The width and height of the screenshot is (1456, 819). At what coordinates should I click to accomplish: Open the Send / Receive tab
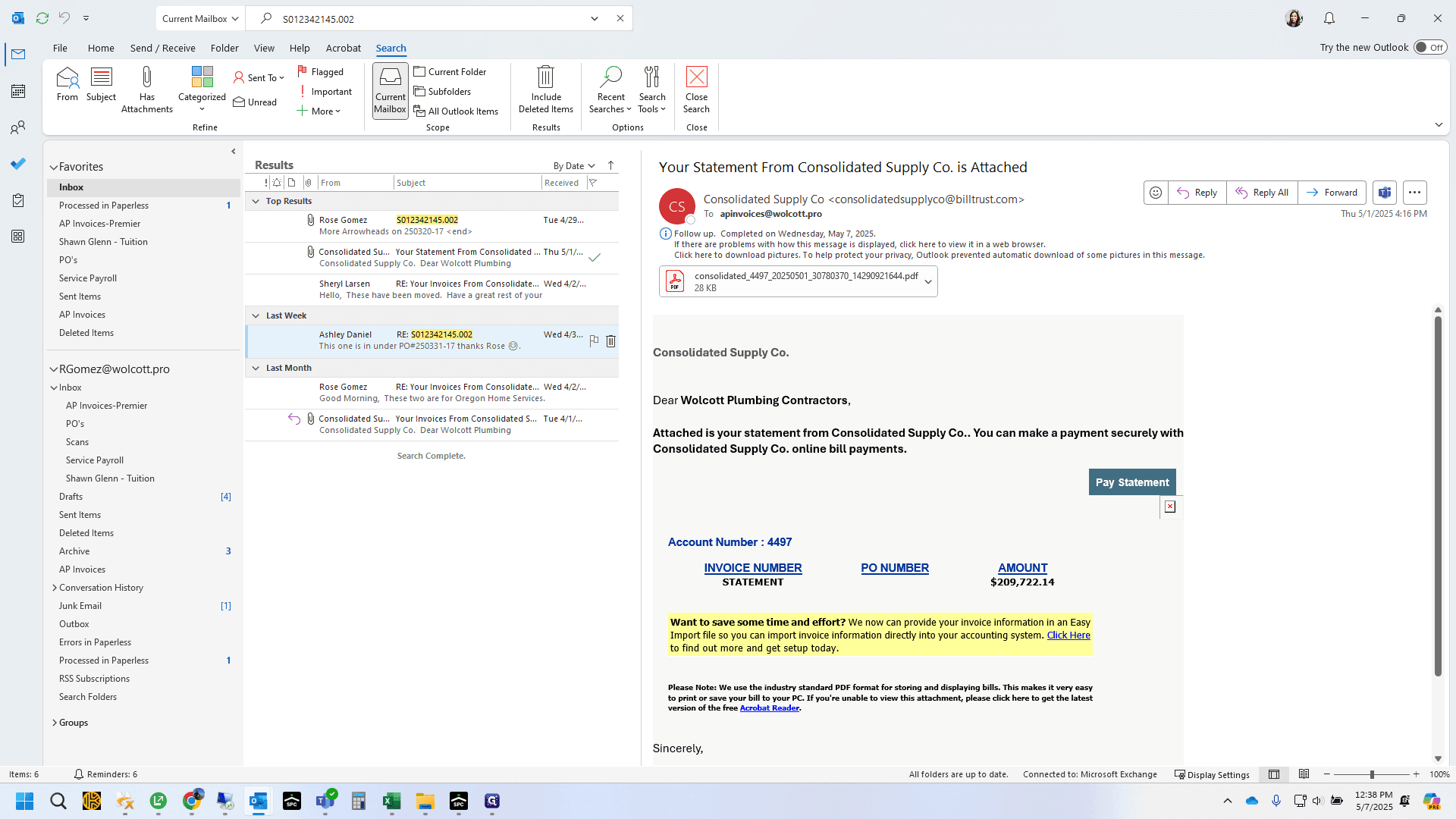163,48
